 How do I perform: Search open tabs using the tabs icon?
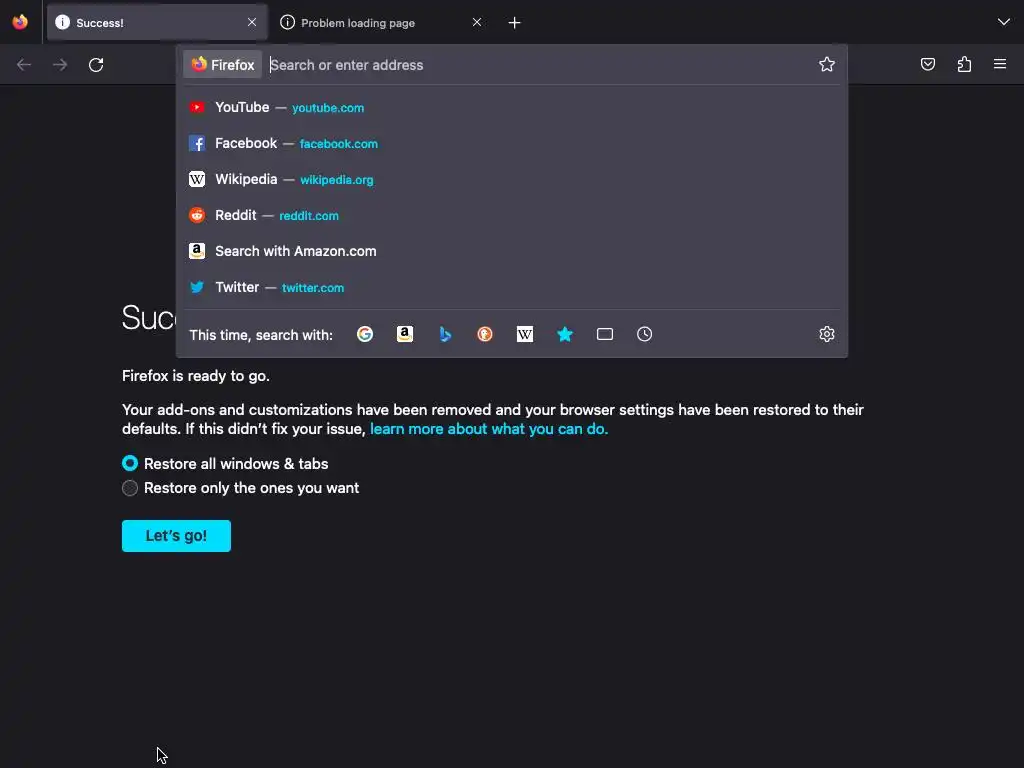point(605,334)
